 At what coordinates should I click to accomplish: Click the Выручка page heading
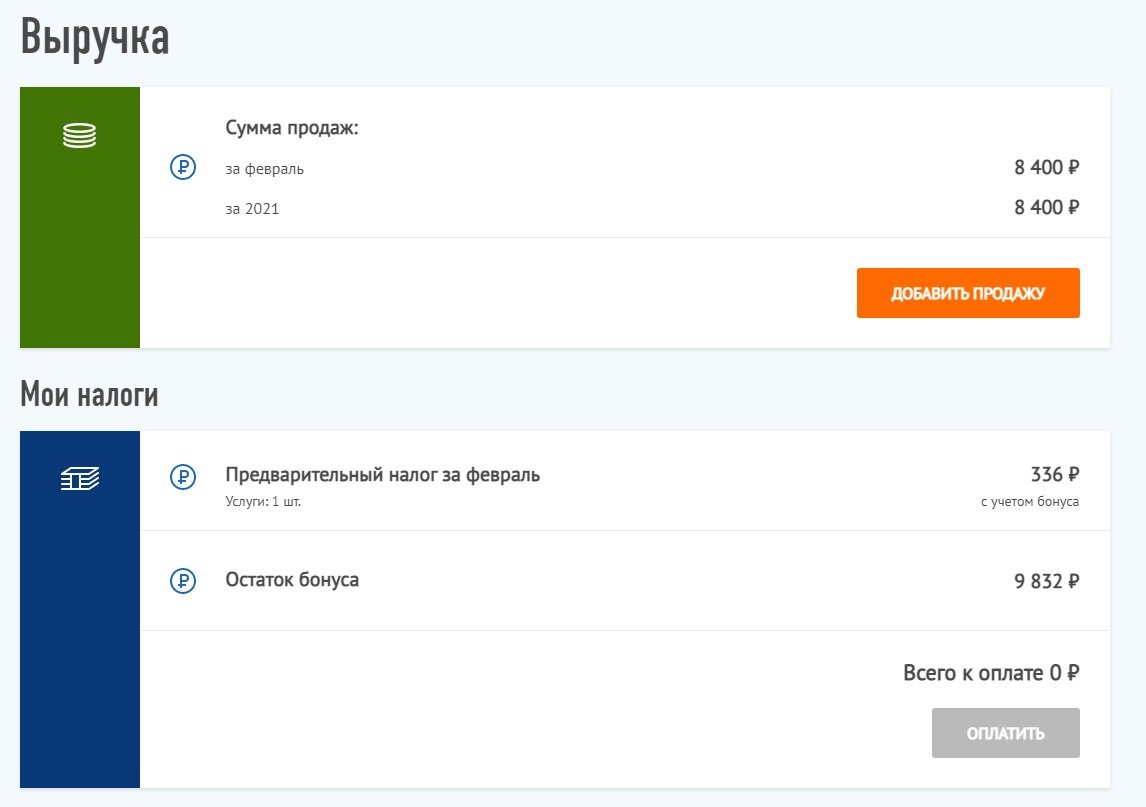pyautogui.click(x=95, y=38)
